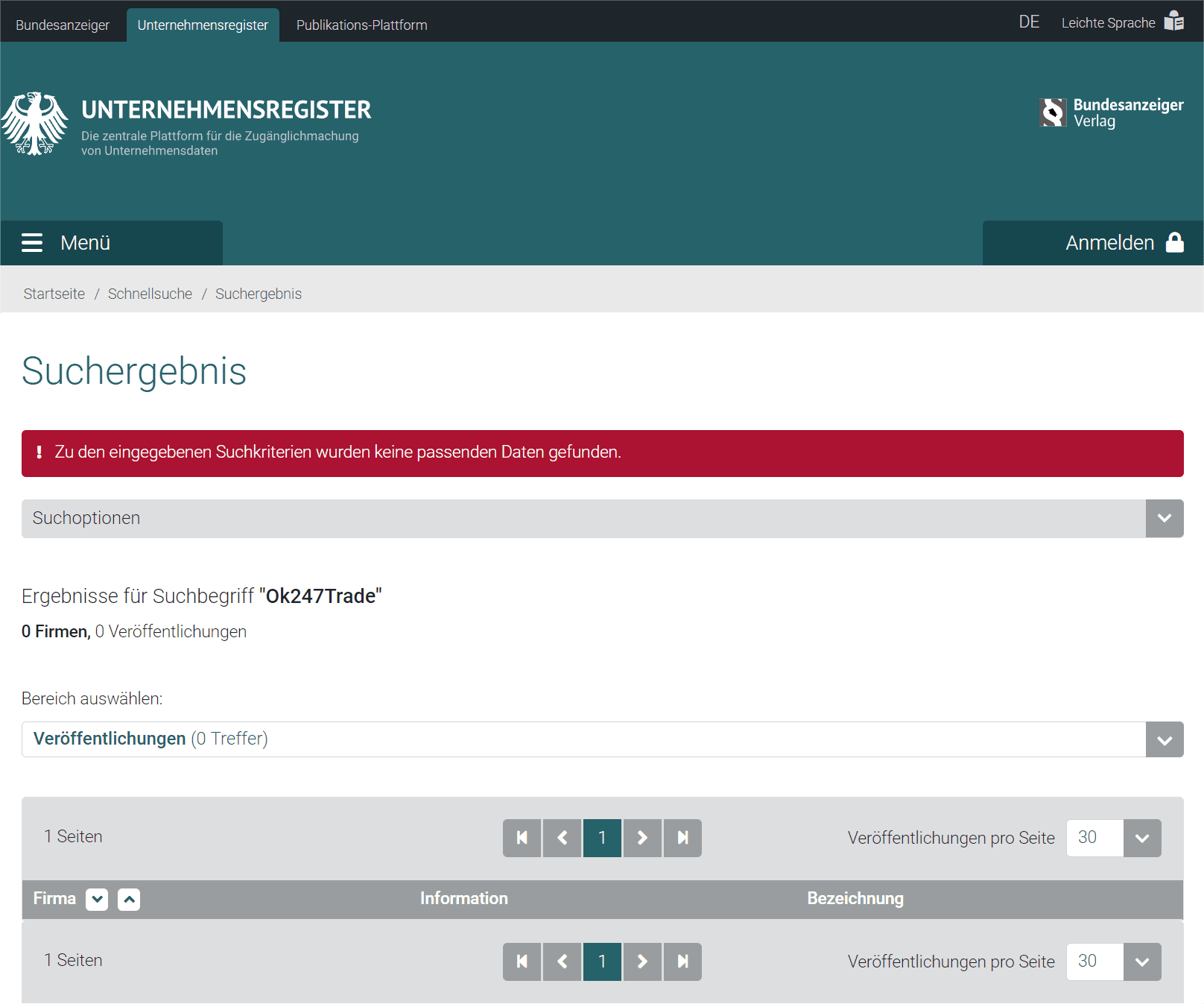
Task: Select the Unternehmensregister tab
Action: coord(203,25)
